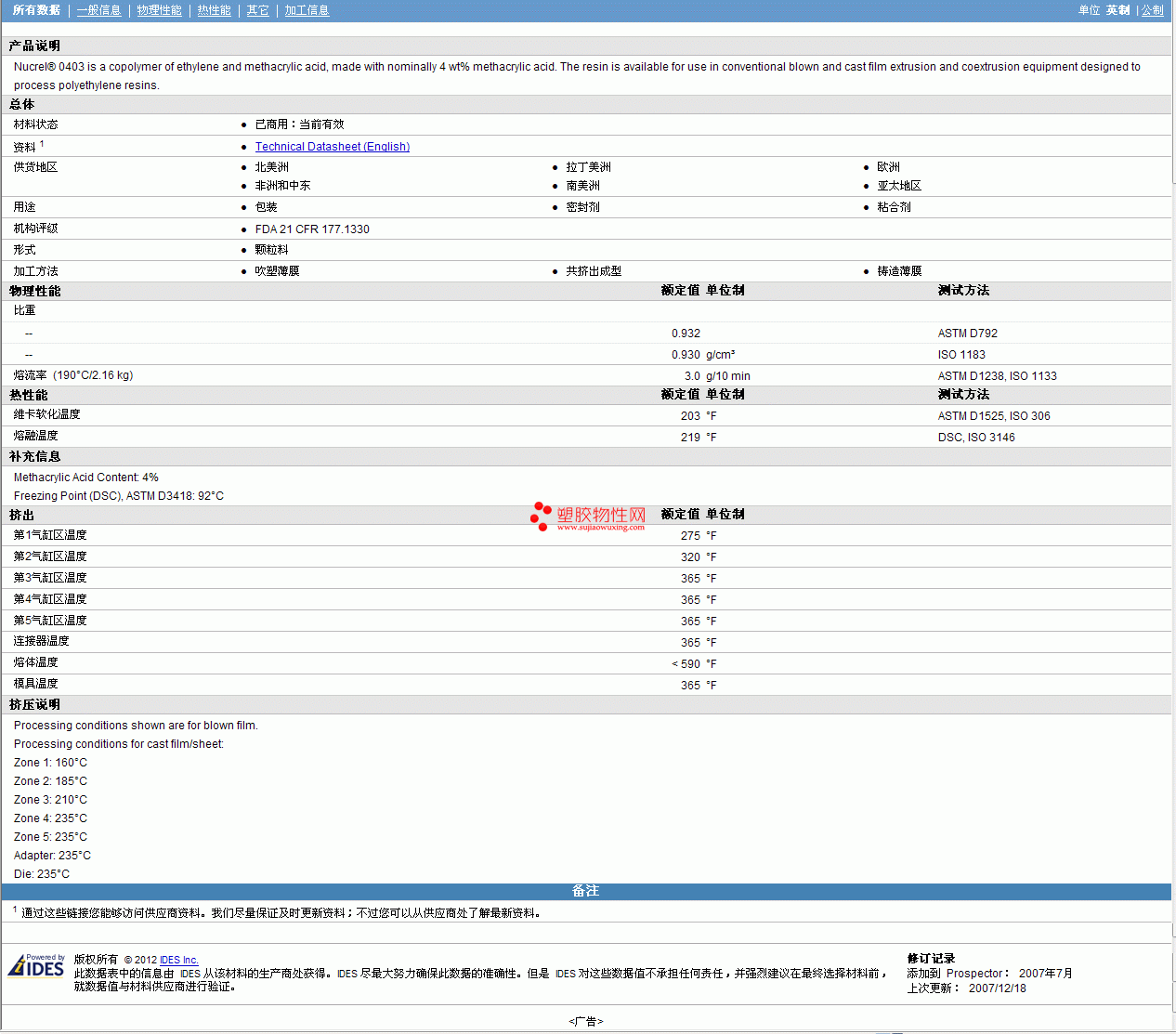This screenshot has width=1176, height=1034.
Task: Switch units to 公制
Action: pyautogui.click(x=1152, y=10)
